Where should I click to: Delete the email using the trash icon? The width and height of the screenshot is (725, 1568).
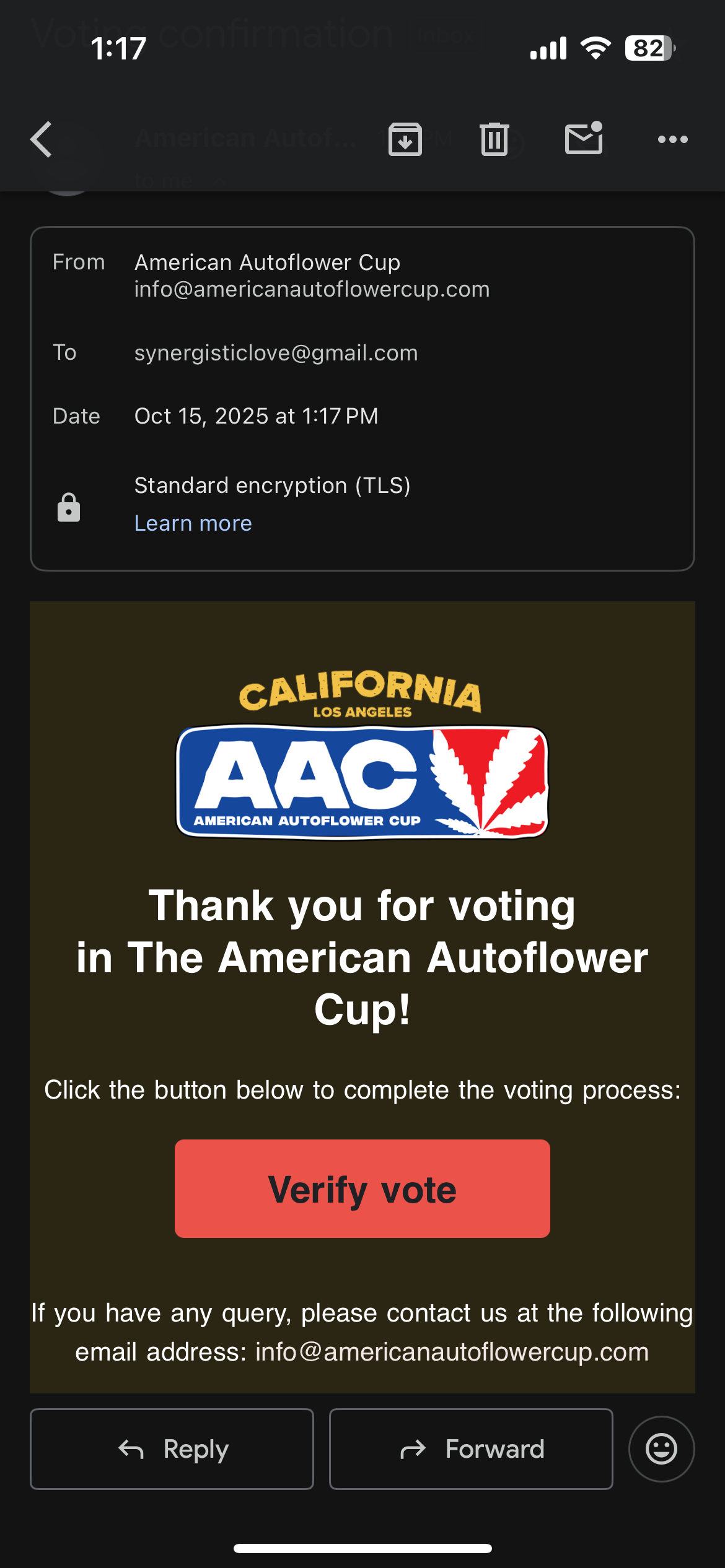(x=494, y=139)
